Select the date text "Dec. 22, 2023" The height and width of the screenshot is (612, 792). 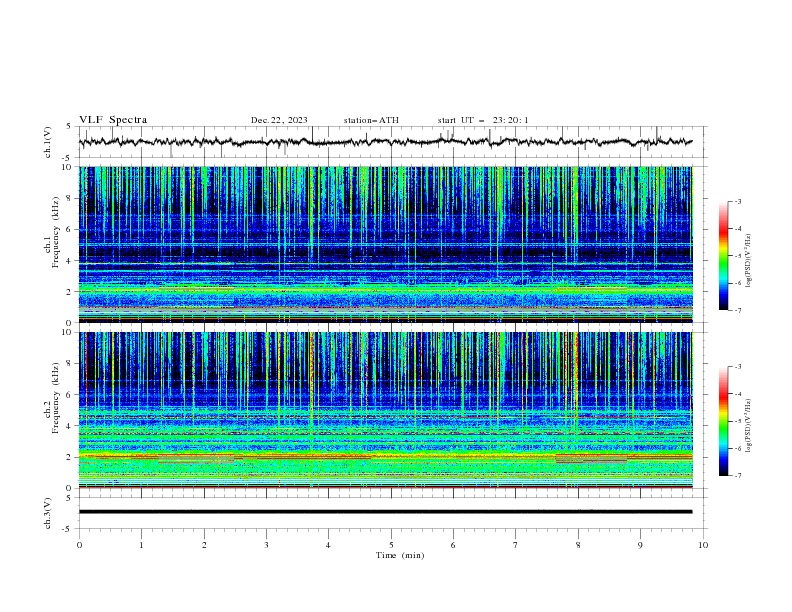[279, 120]
